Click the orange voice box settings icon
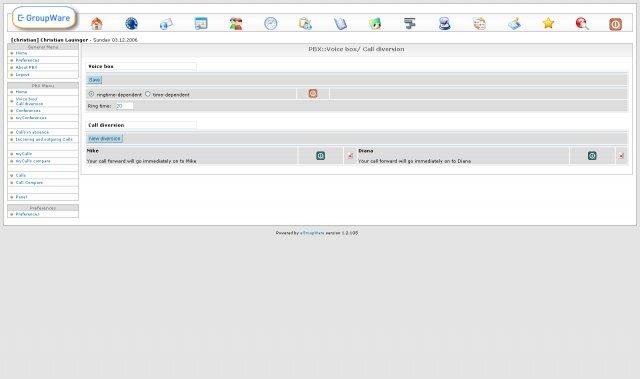This screenshot has width=640, height=379. (313, 94)
